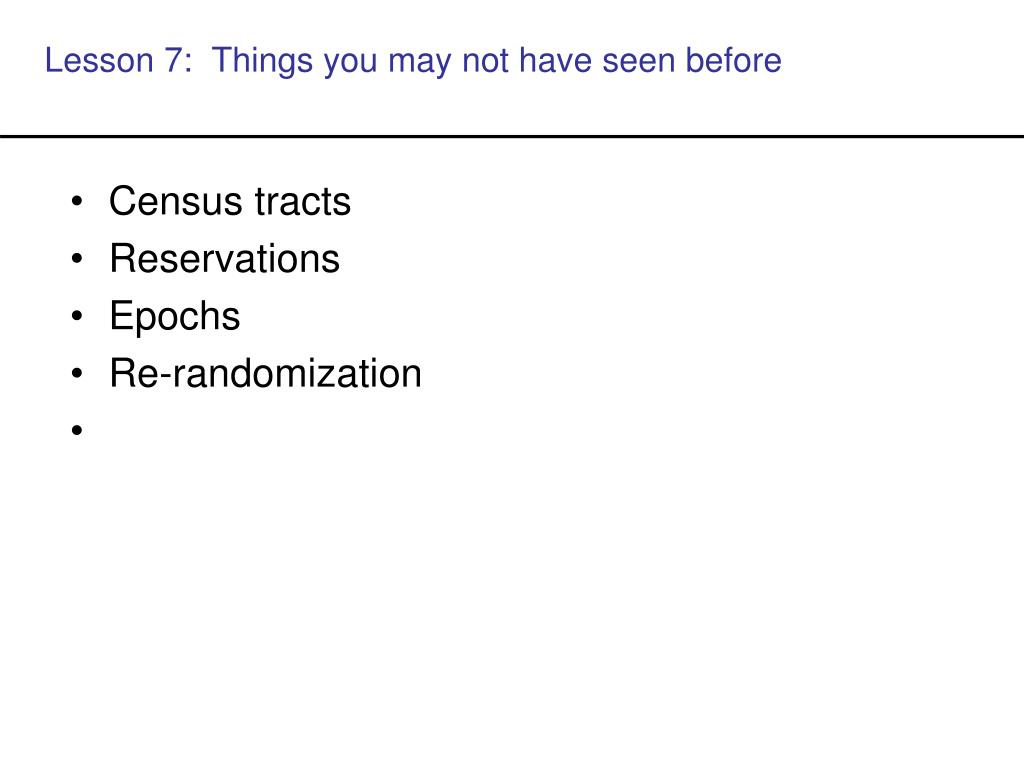Select the 'Reservations' bullet text

(x=225, y=259)
